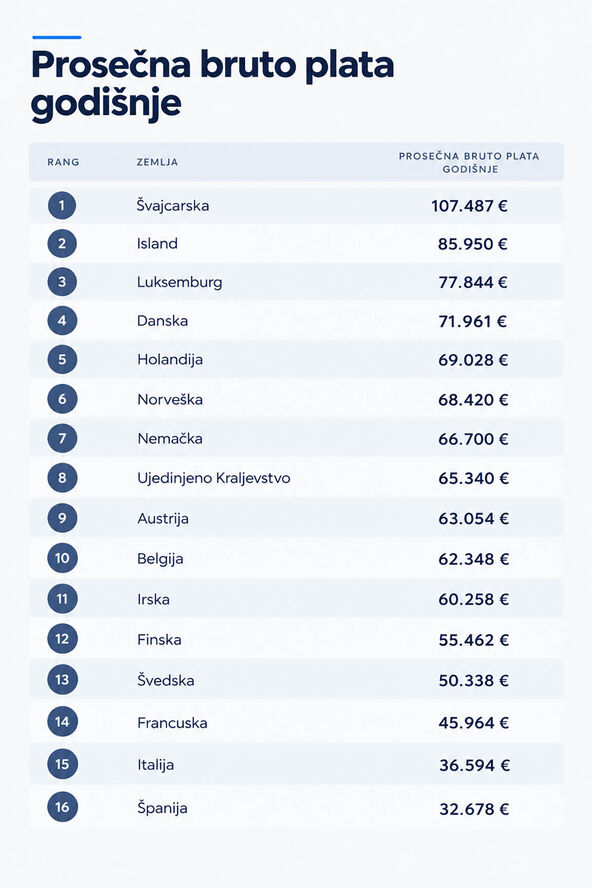This screenshot has width=592, height=888.
Task: Select the rank 5 number badge
Action: coord(62,359)
